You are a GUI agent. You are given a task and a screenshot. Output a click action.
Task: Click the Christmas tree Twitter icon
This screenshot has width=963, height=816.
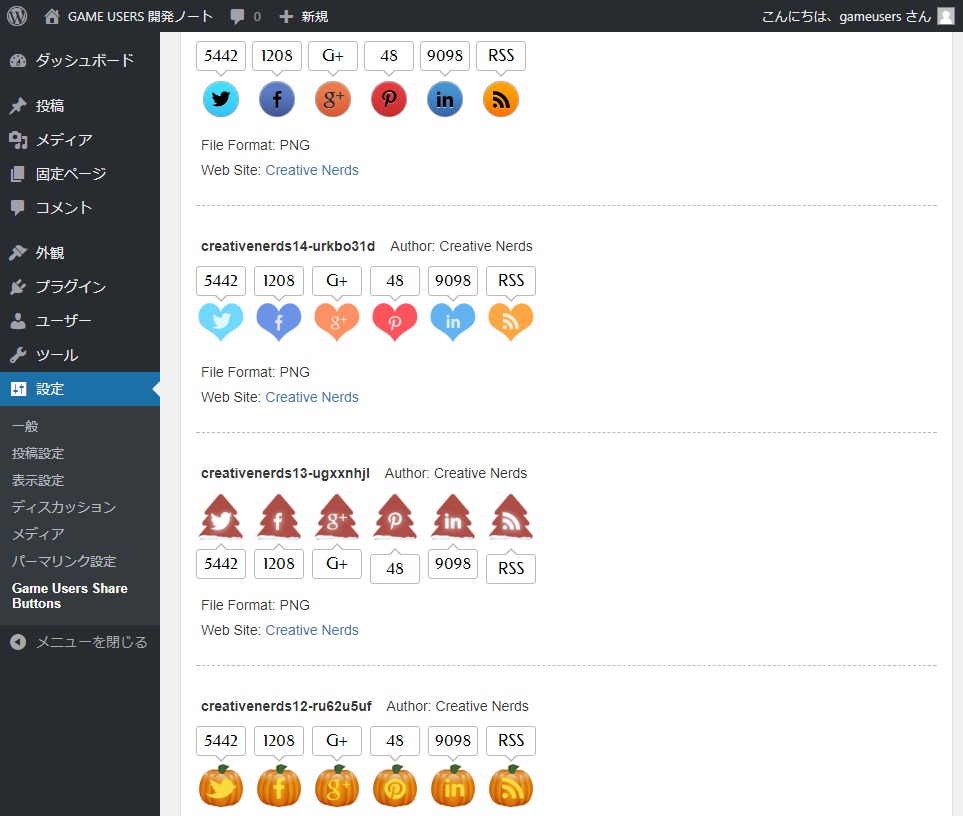[x=221, y=517]
